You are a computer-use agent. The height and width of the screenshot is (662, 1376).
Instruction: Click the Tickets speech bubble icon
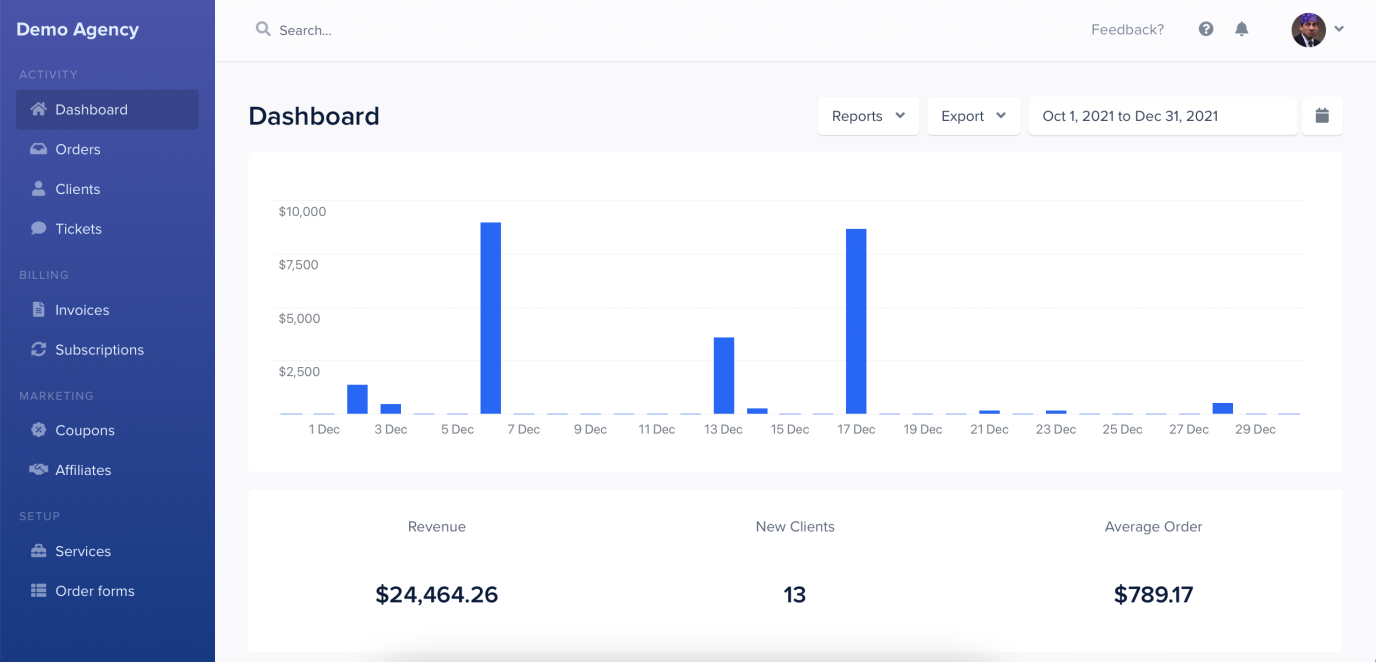tap(38, 228)
